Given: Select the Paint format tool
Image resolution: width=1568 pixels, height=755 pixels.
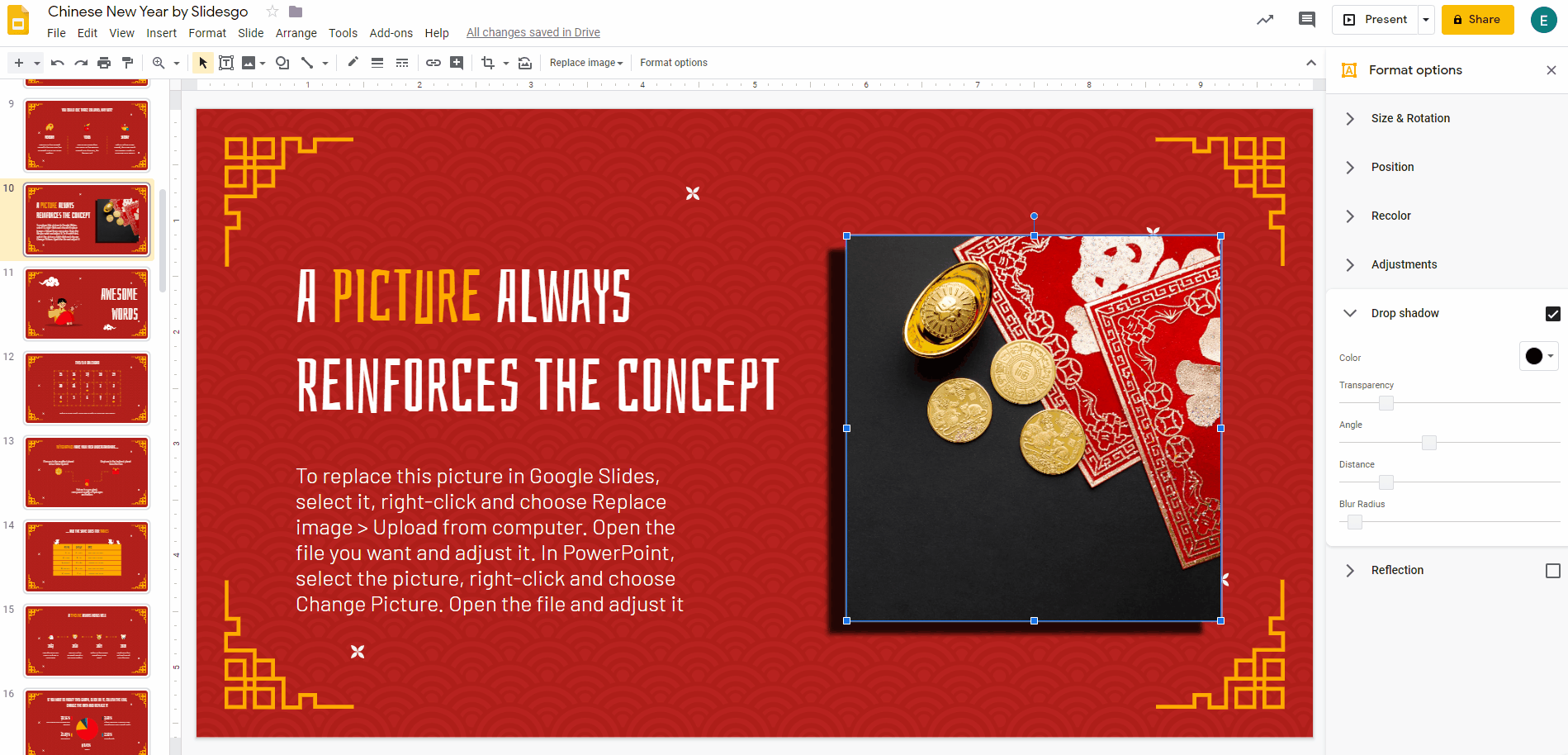Looking at the screenshot, I should (127, 63).
